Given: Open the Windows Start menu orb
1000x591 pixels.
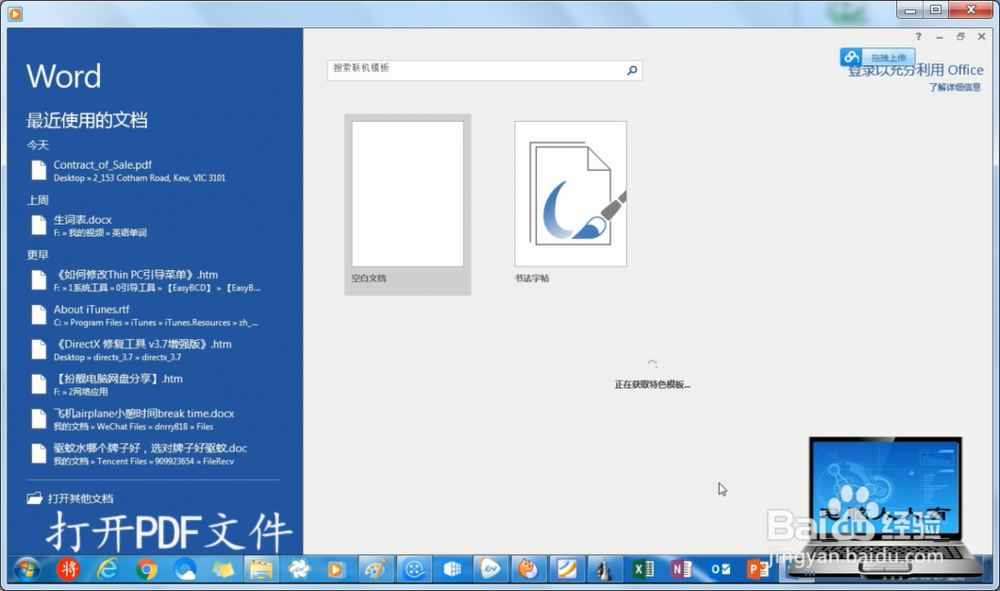Looking at the screenshot, I should [26, 569].
